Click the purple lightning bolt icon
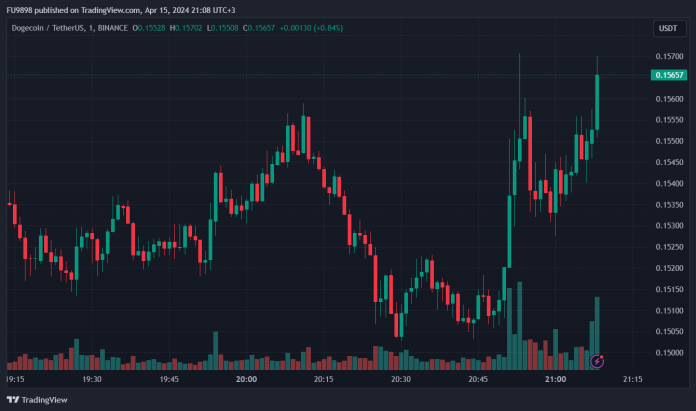Viewport: 696px width, 411px height. [597, 360]
